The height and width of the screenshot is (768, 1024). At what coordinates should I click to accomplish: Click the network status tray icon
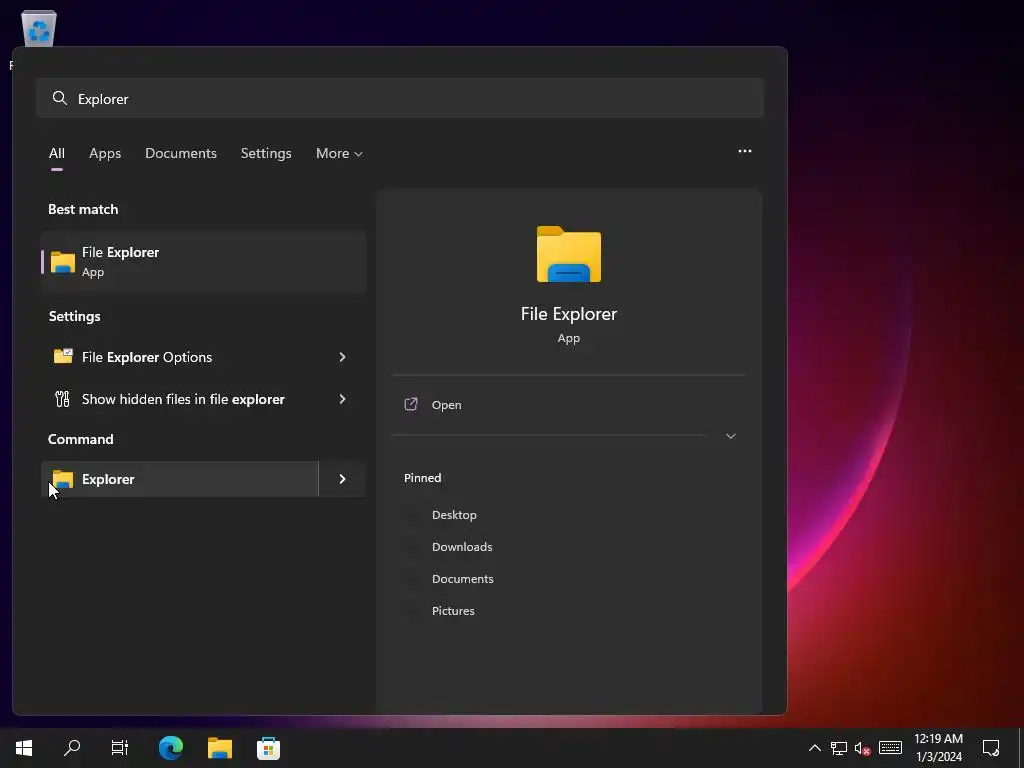click(x=839, y=748)
